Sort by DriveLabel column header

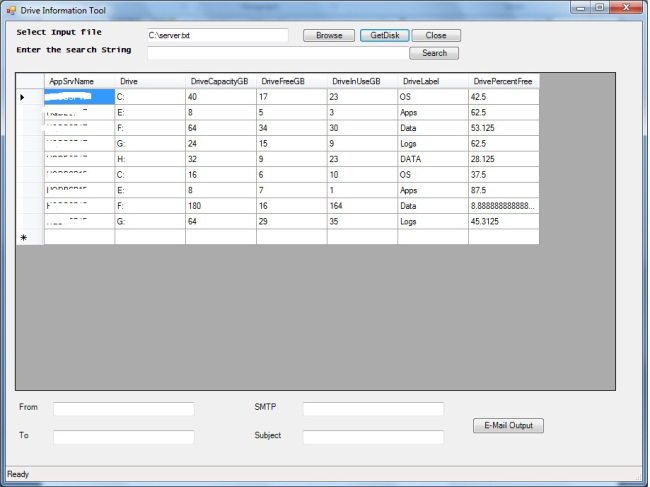pos(433,81)
